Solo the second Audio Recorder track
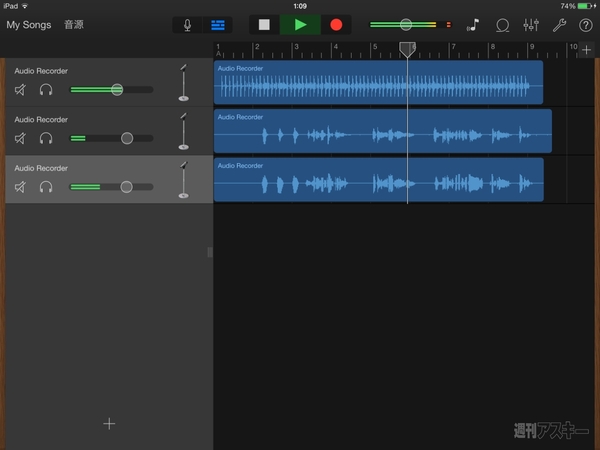The width and height of the screenshot is (600, 450). (46, 138)
